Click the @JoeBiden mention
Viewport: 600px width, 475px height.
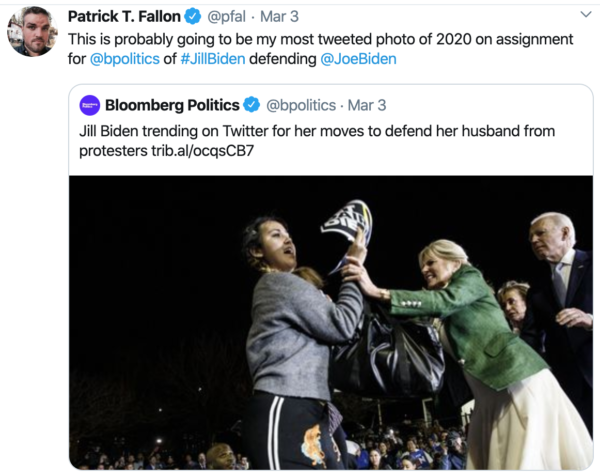pyautogui.click(x=358, y=59)
